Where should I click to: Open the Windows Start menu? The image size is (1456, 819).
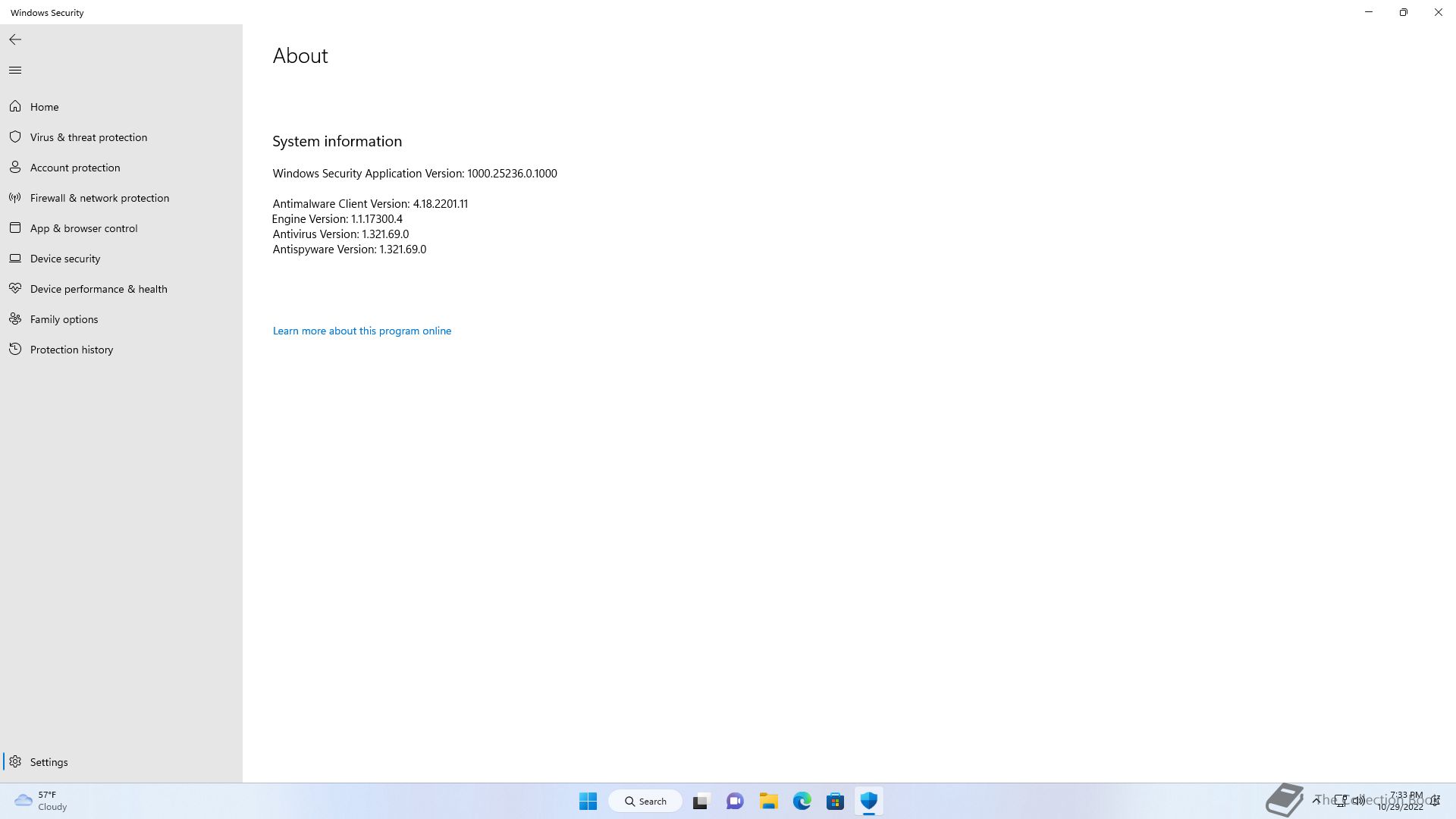(x=588, y=801)
